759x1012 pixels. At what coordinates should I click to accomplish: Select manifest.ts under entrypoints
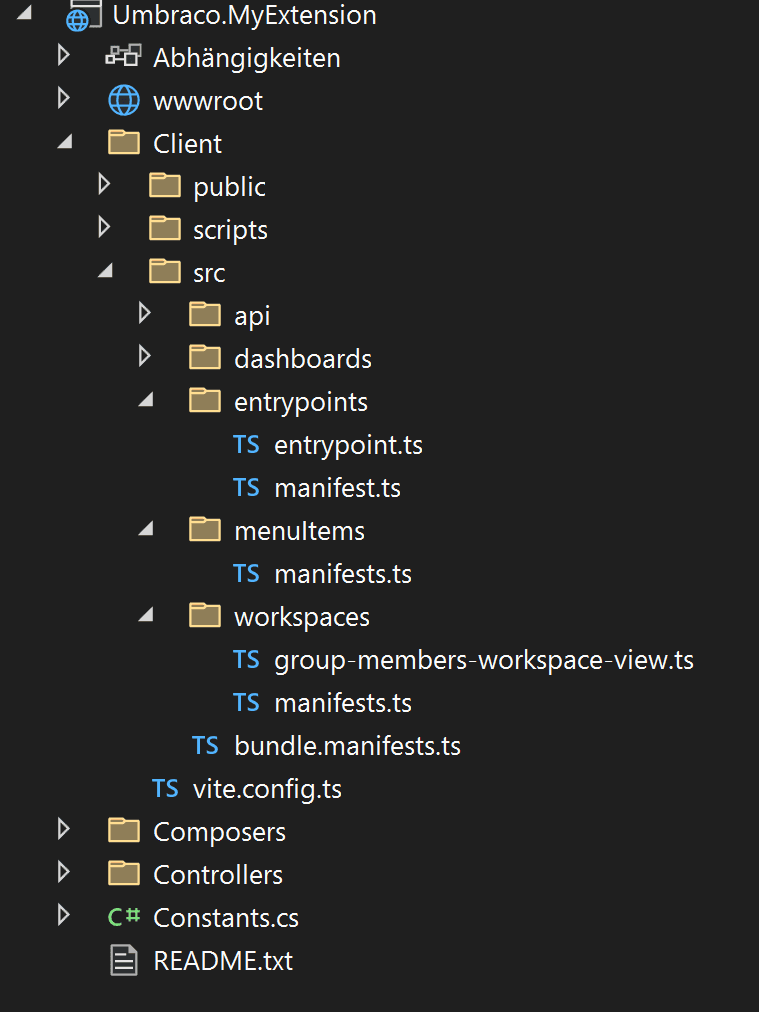click(x=337, y=488)
